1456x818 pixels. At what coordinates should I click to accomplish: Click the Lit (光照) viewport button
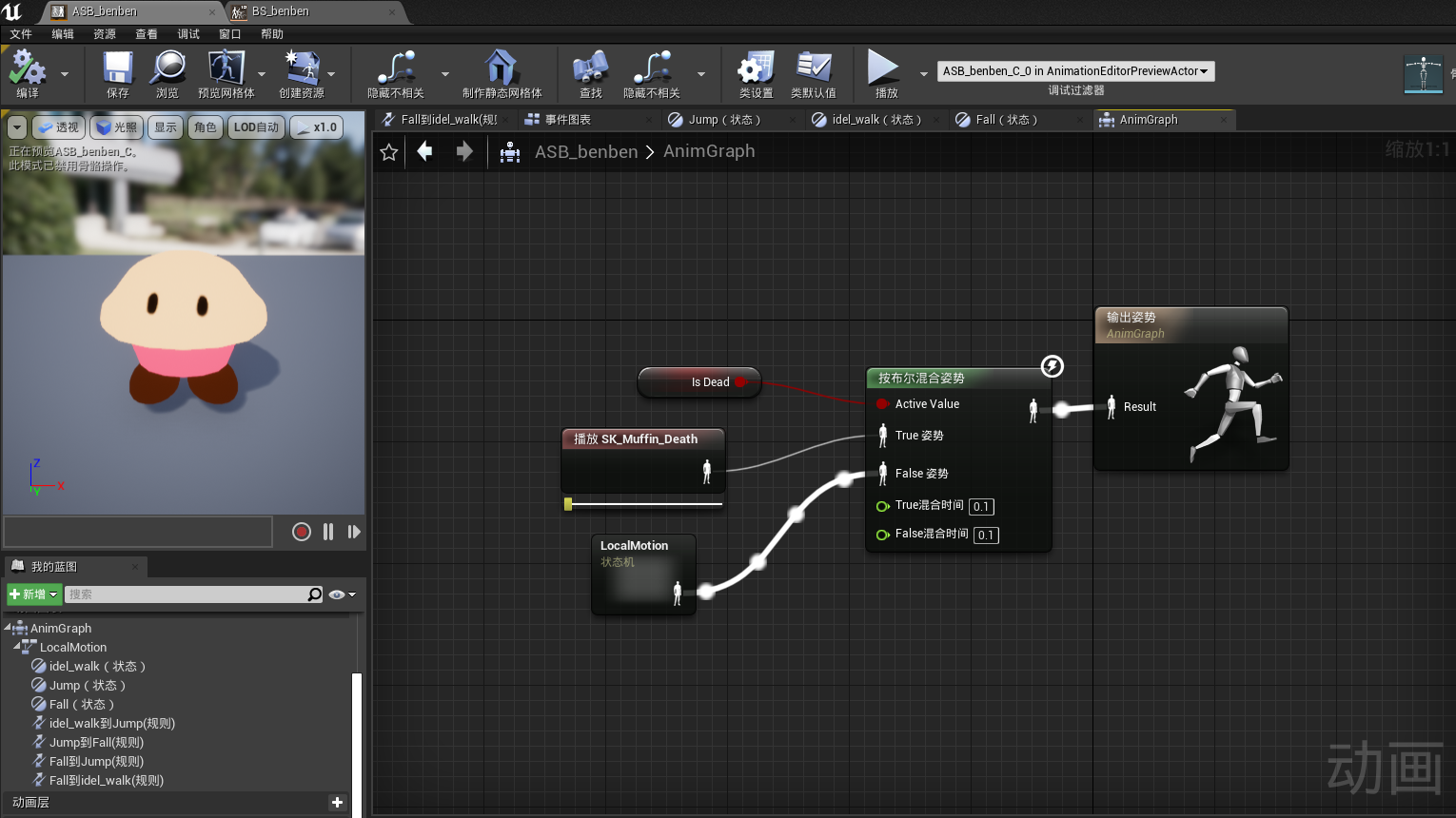[x=117, y=127]
